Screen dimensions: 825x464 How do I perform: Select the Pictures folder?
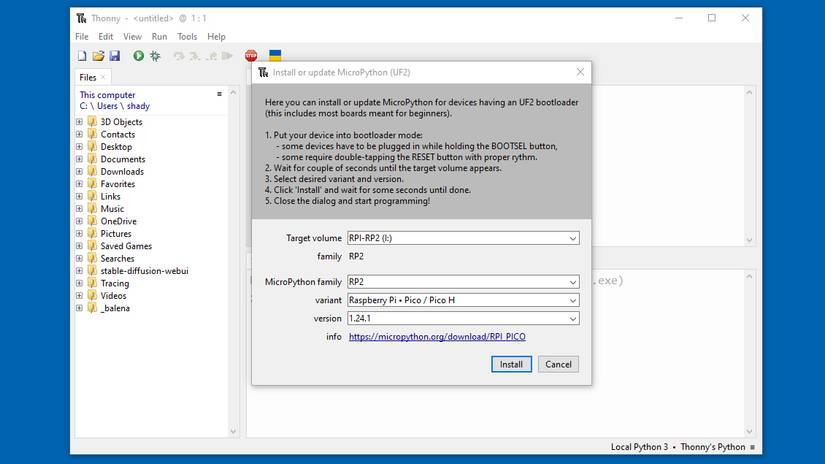(x=116, y=234)
